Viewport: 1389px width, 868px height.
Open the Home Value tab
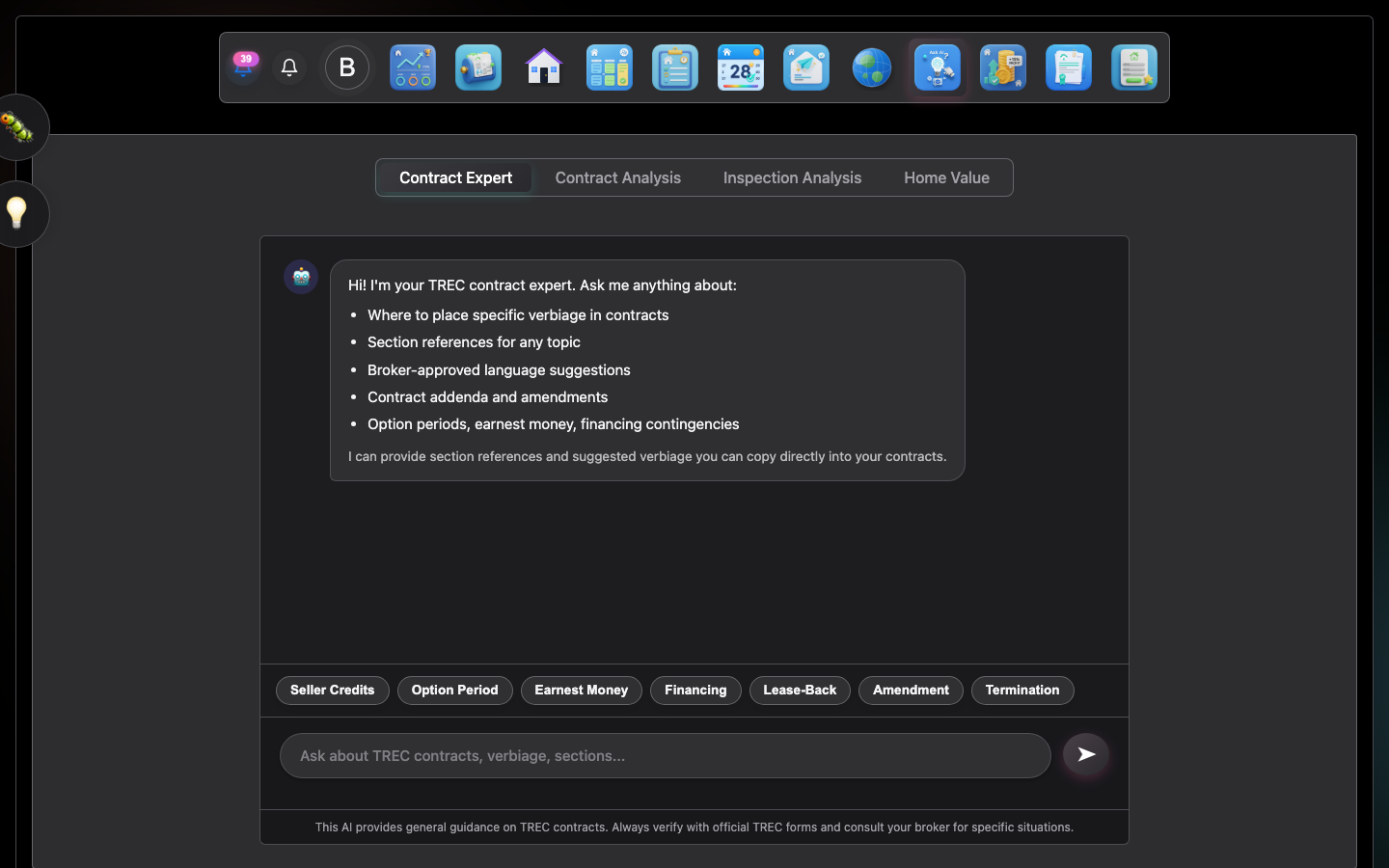[946, 177]
